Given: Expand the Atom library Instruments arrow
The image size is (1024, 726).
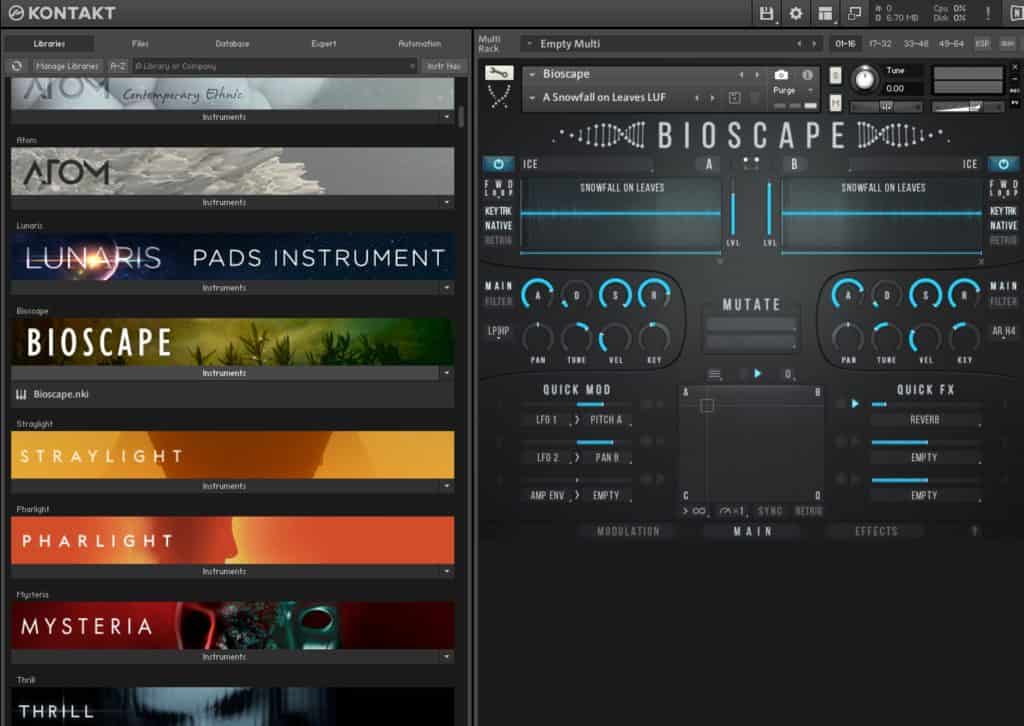Looking at the screenshot, I should point(447,202).
